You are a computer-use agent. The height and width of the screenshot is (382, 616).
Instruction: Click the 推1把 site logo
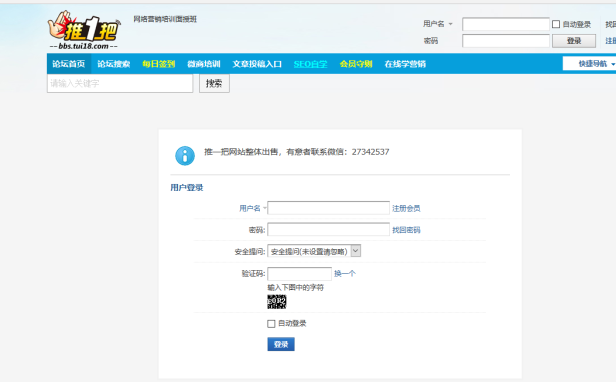[84, 30]
